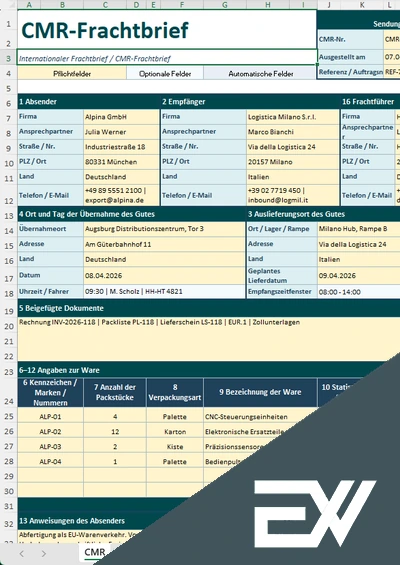Select the cell '20157 Milano'
Image resolution: width=400 pixels, height=565 pixels.
point(293,162)
